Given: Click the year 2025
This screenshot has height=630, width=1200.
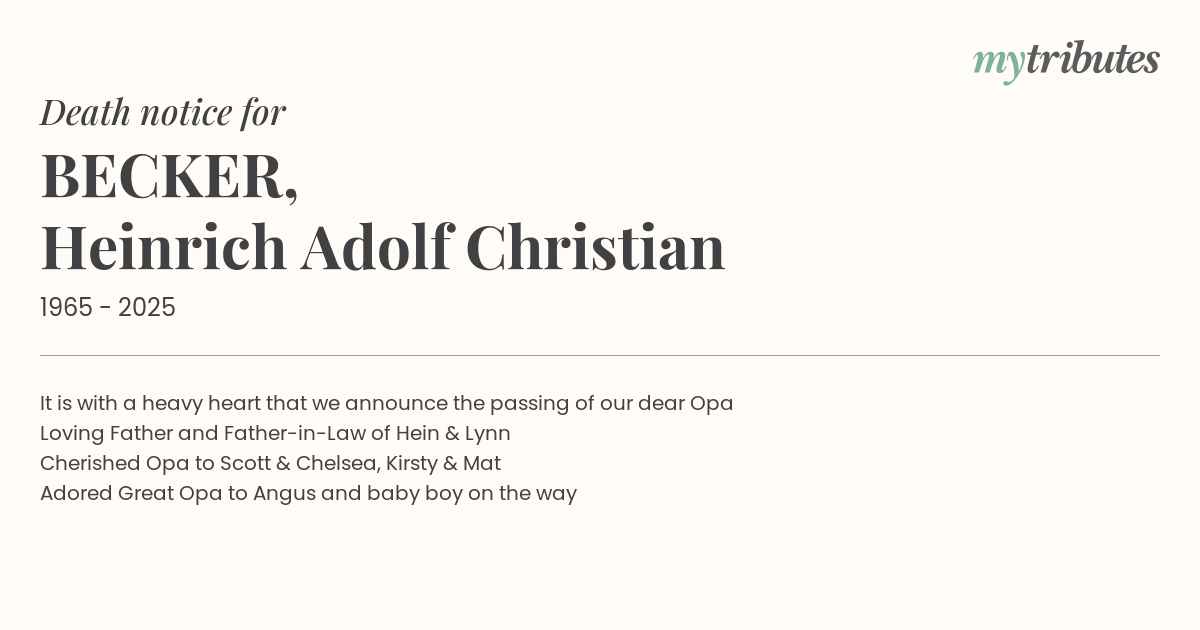Looking at the screenshot, I should pos(147,308).
